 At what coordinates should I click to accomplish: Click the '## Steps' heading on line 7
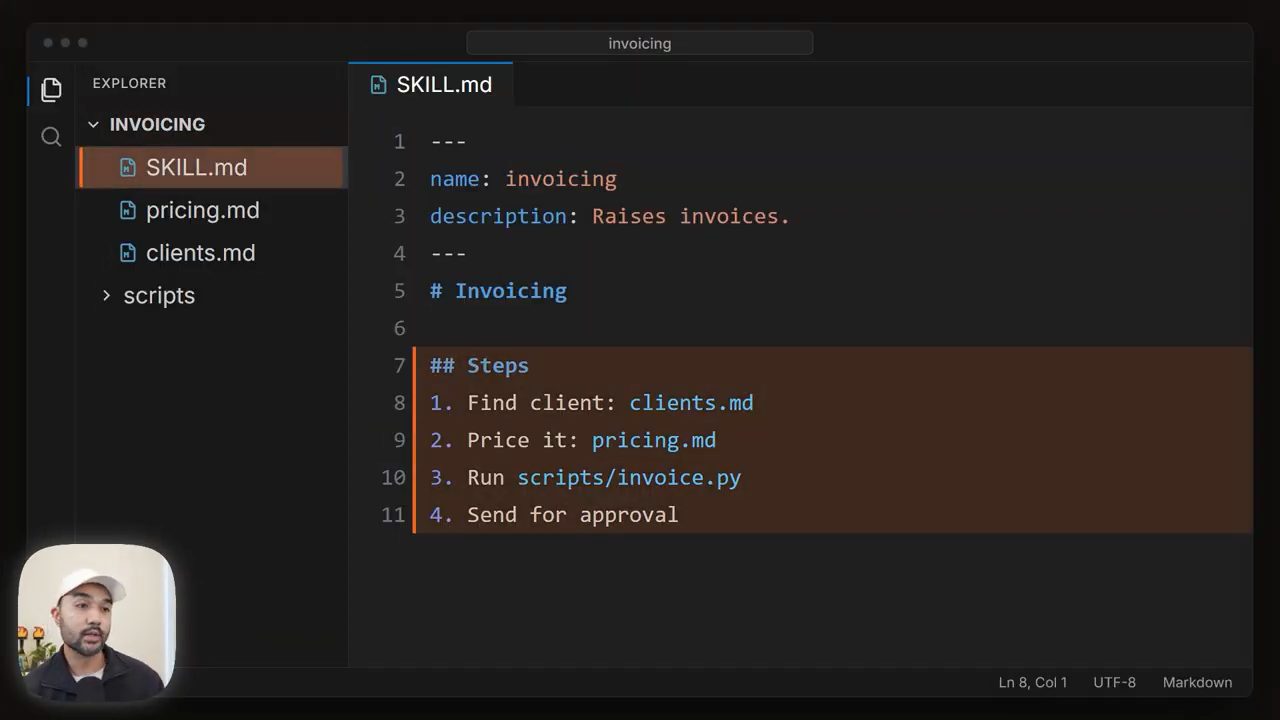479,366
